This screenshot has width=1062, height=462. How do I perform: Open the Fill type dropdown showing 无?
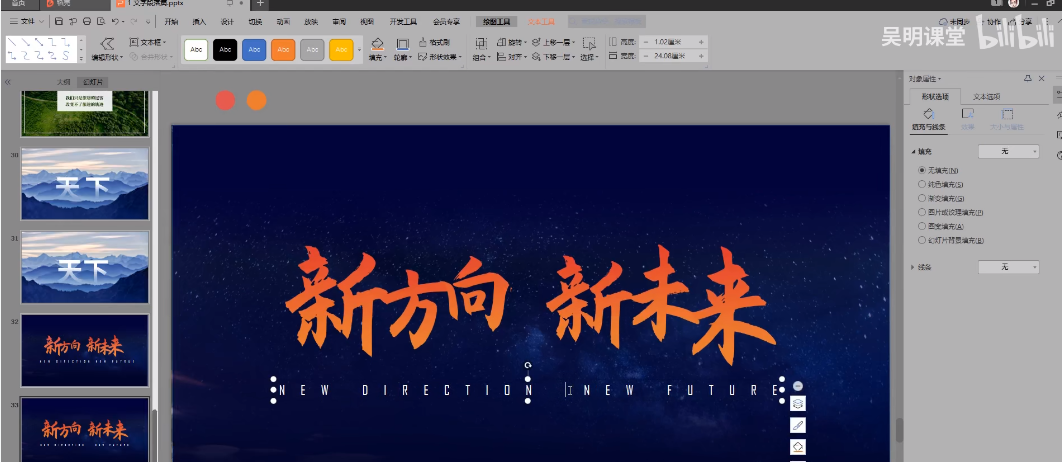pyautogui.click(x=1008, y=152)
